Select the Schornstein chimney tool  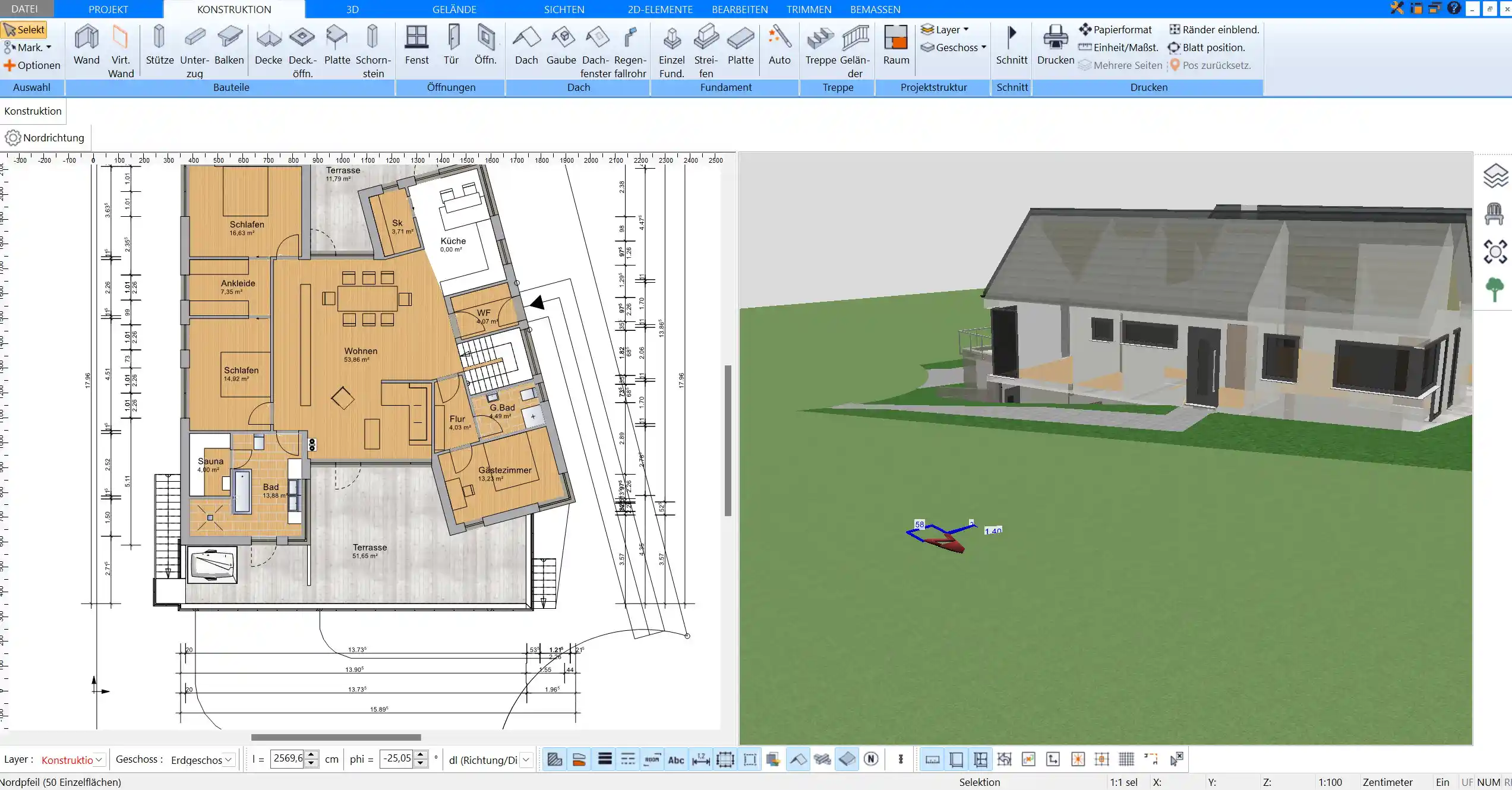[x=373, y=51]
